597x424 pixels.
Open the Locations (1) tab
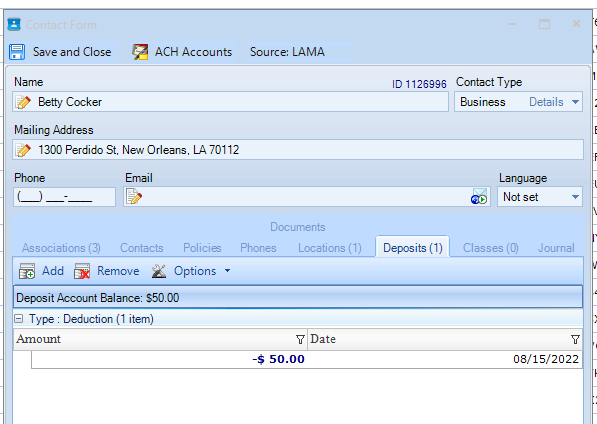(330, 248)
